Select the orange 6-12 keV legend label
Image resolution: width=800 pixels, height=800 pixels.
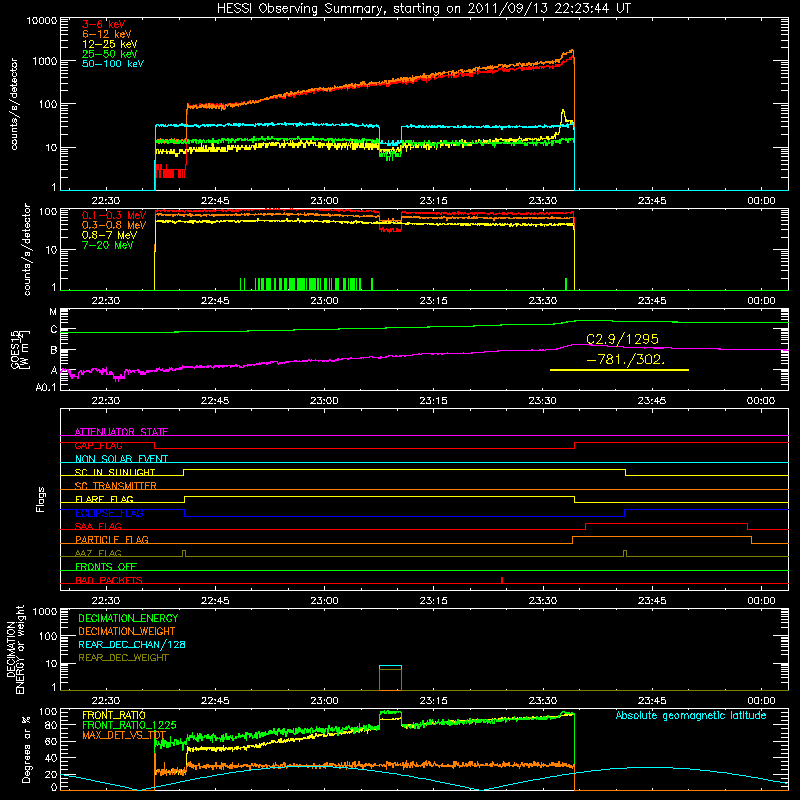pyautogui.click(x=107, y=34)
